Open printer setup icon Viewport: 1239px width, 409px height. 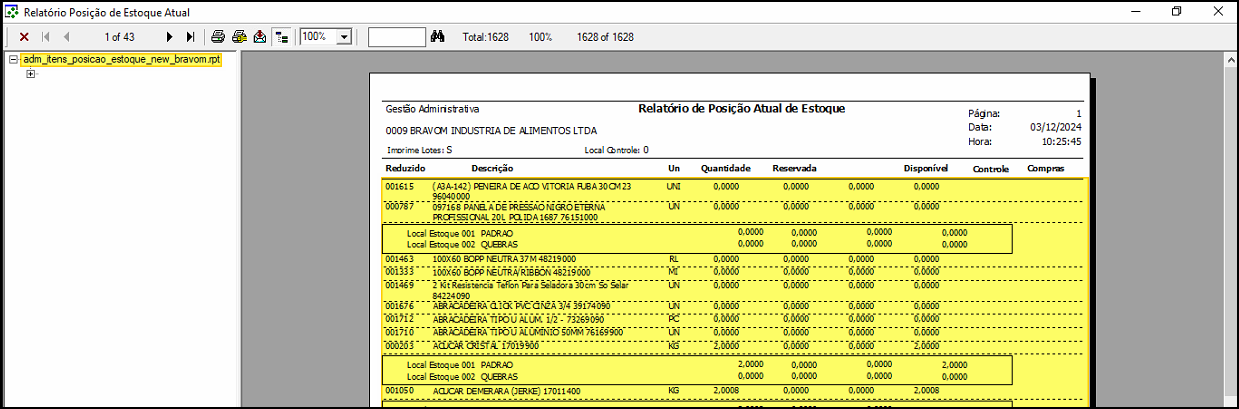[239, 37]
